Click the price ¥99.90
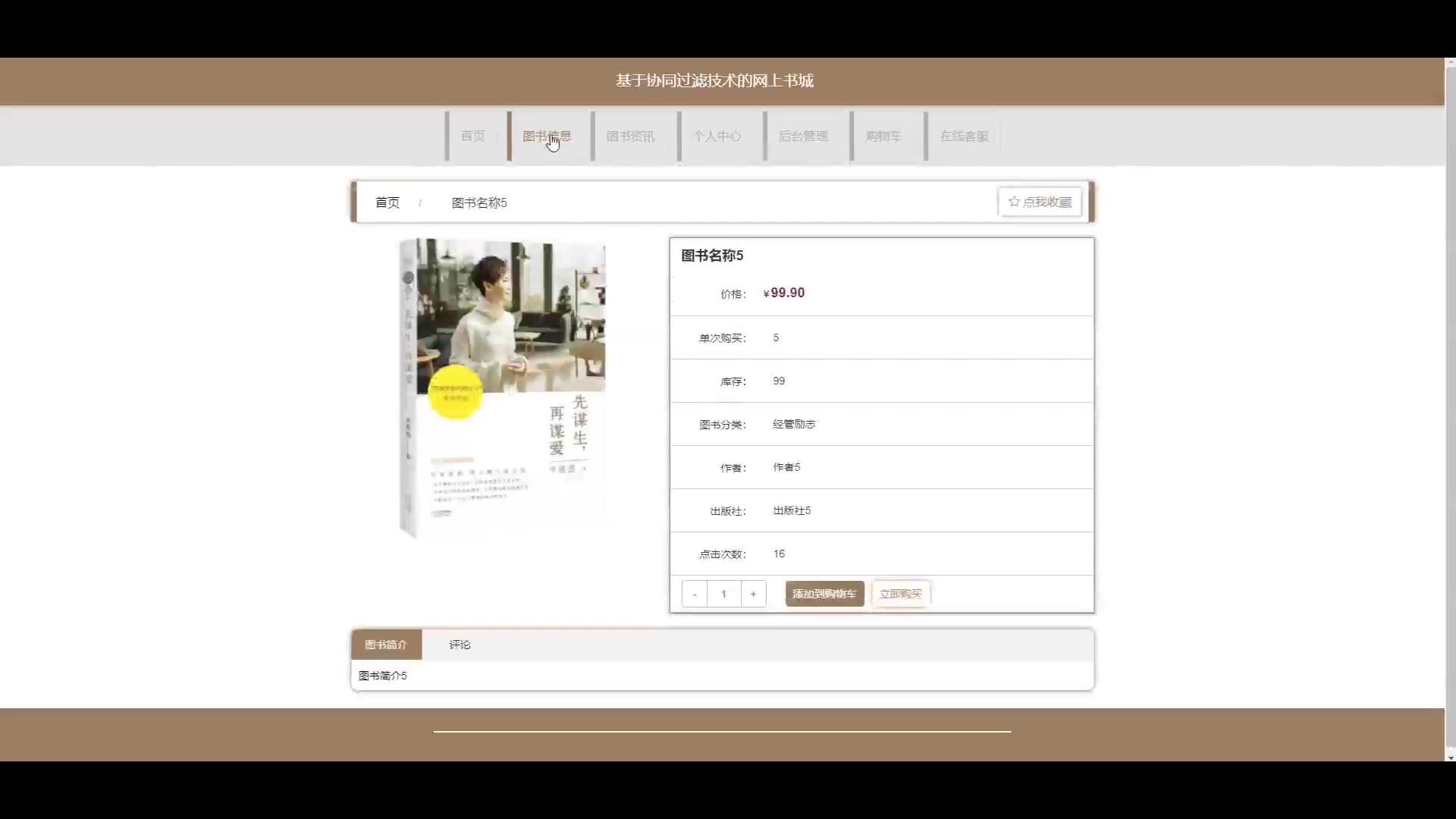 (784, 293)
